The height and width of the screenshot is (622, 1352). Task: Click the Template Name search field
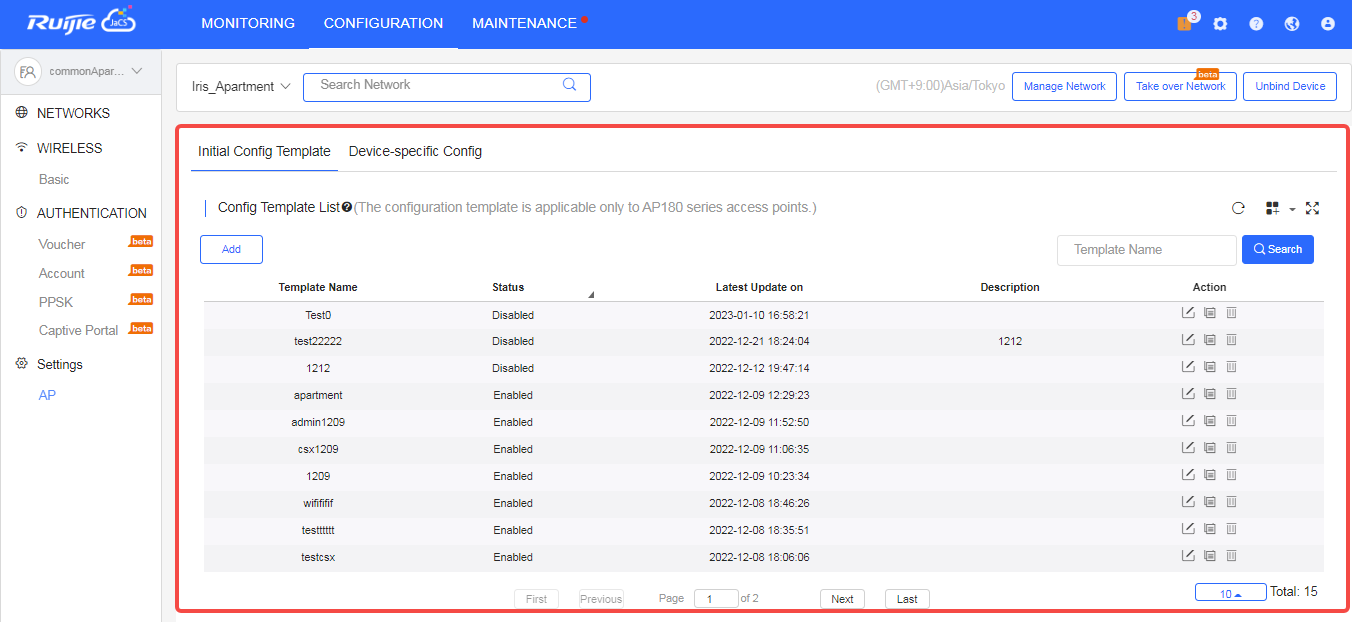pyautogui.click(x=1146, y=249)
